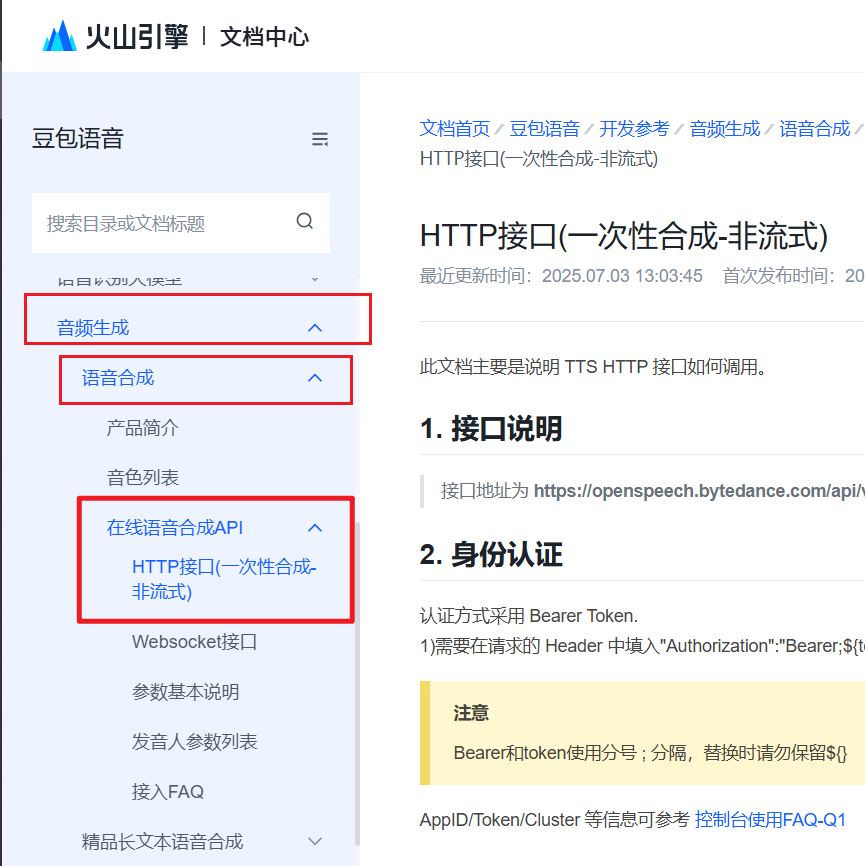Open the 控制台使用FAQ-Q1 link

tap(770, 820)
